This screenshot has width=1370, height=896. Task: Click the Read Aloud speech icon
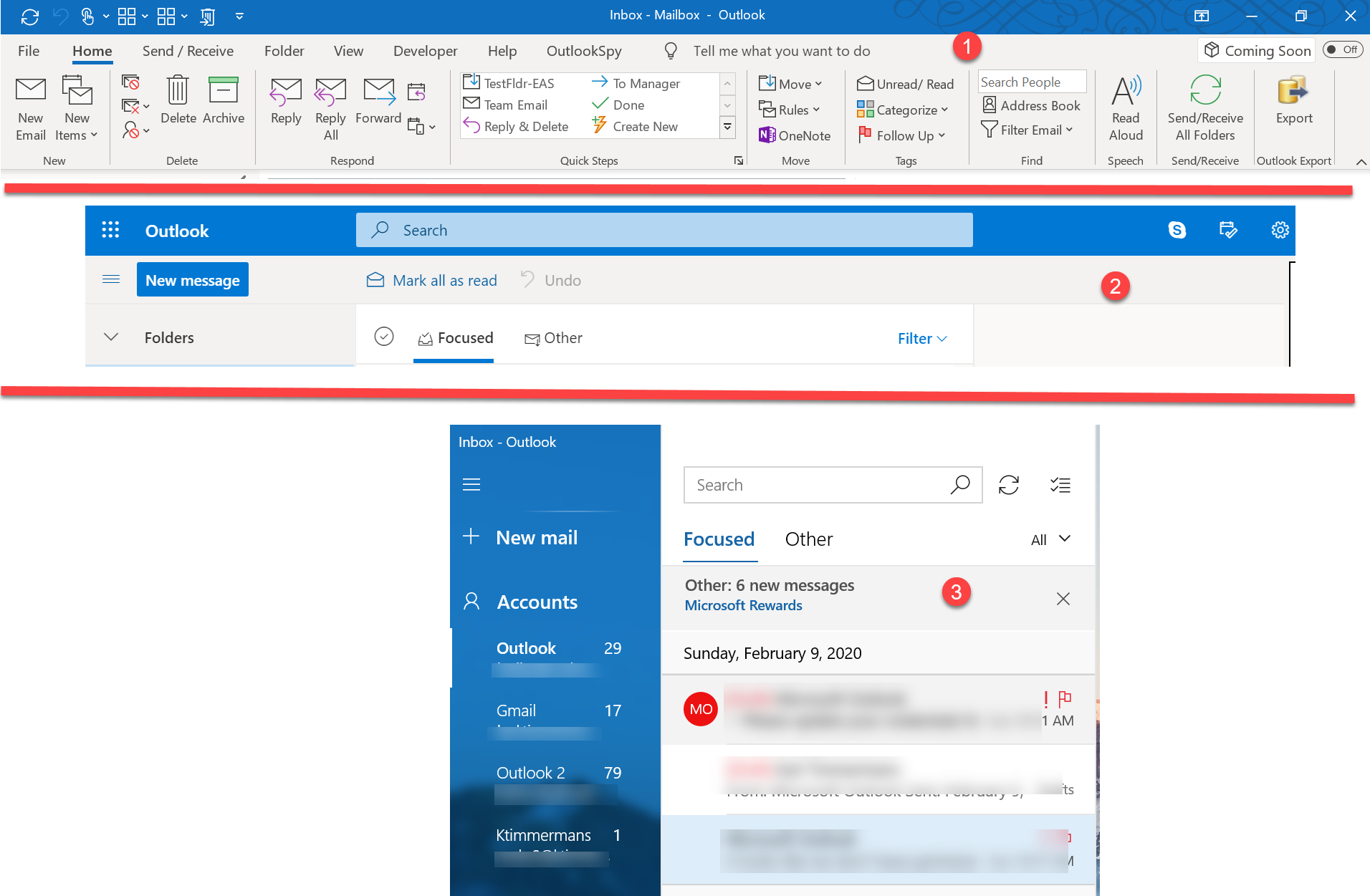pyautogui.click(x=1126, y=109)
